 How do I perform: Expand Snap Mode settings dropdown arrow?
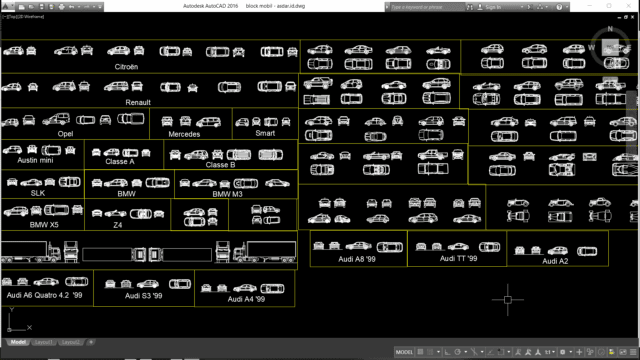click(x=438, y=352)
